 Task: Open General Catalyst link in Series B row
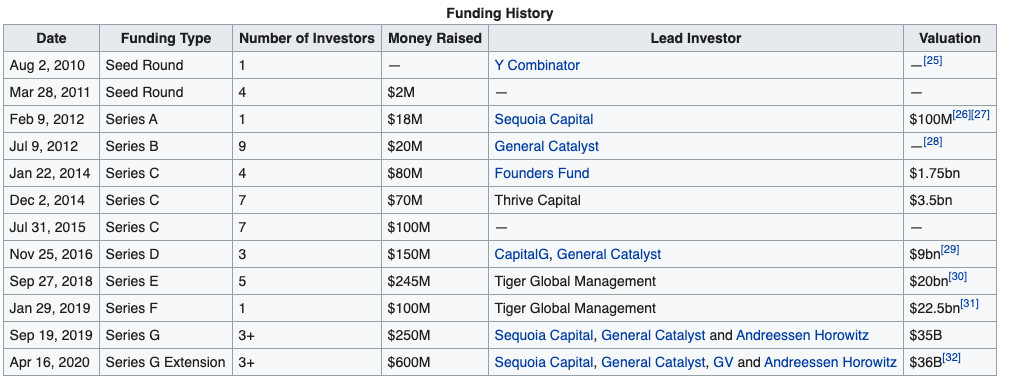coord(546,146)
